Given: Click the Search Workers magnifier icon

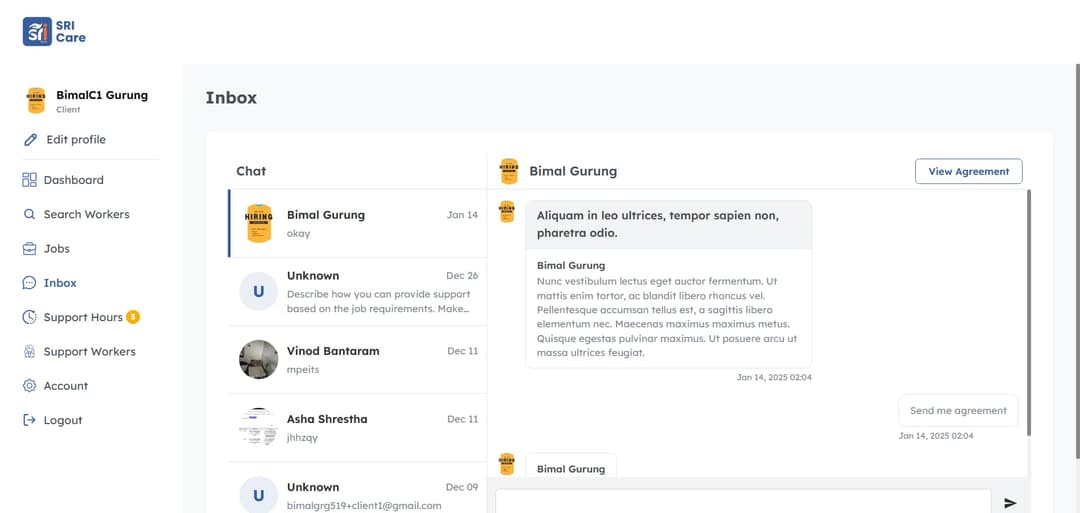Looking at the screenshot, I should pyautogui.click(x=29, y=214).
